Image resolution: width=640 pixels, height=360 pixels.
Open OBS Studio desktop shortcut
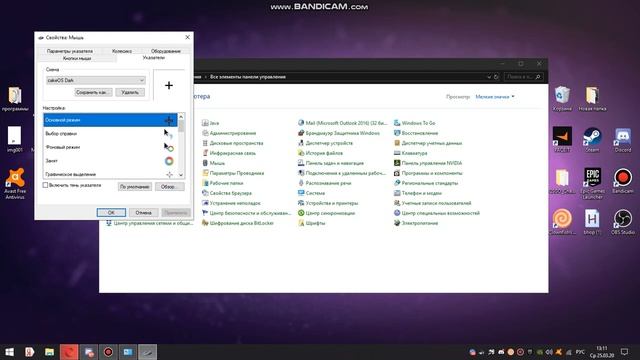pos(622,222)
